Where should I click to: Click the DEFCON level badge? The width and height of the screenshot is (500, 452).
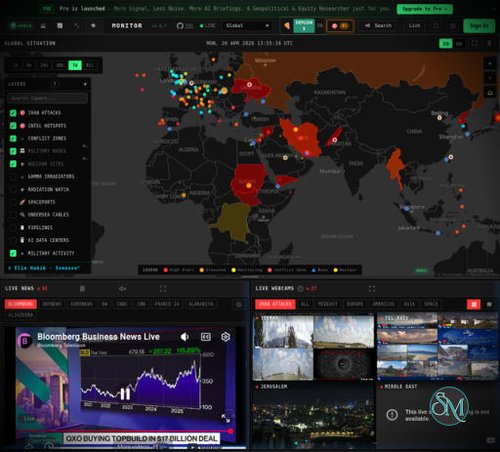[x=304, y=26]
